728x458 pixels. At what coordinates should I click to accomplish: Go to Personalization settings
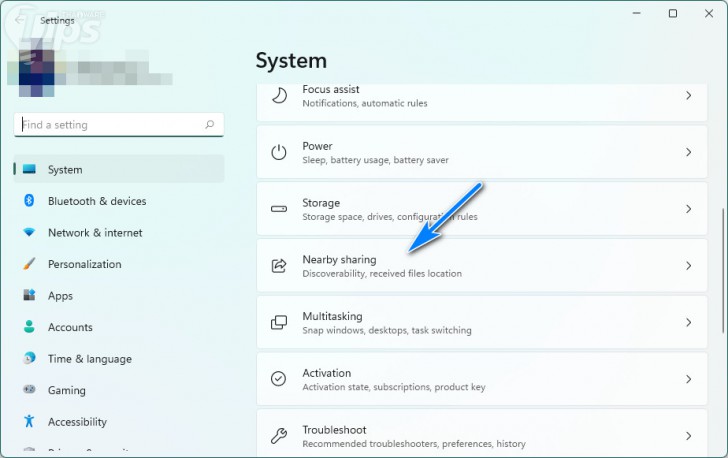tap(119, 264)
